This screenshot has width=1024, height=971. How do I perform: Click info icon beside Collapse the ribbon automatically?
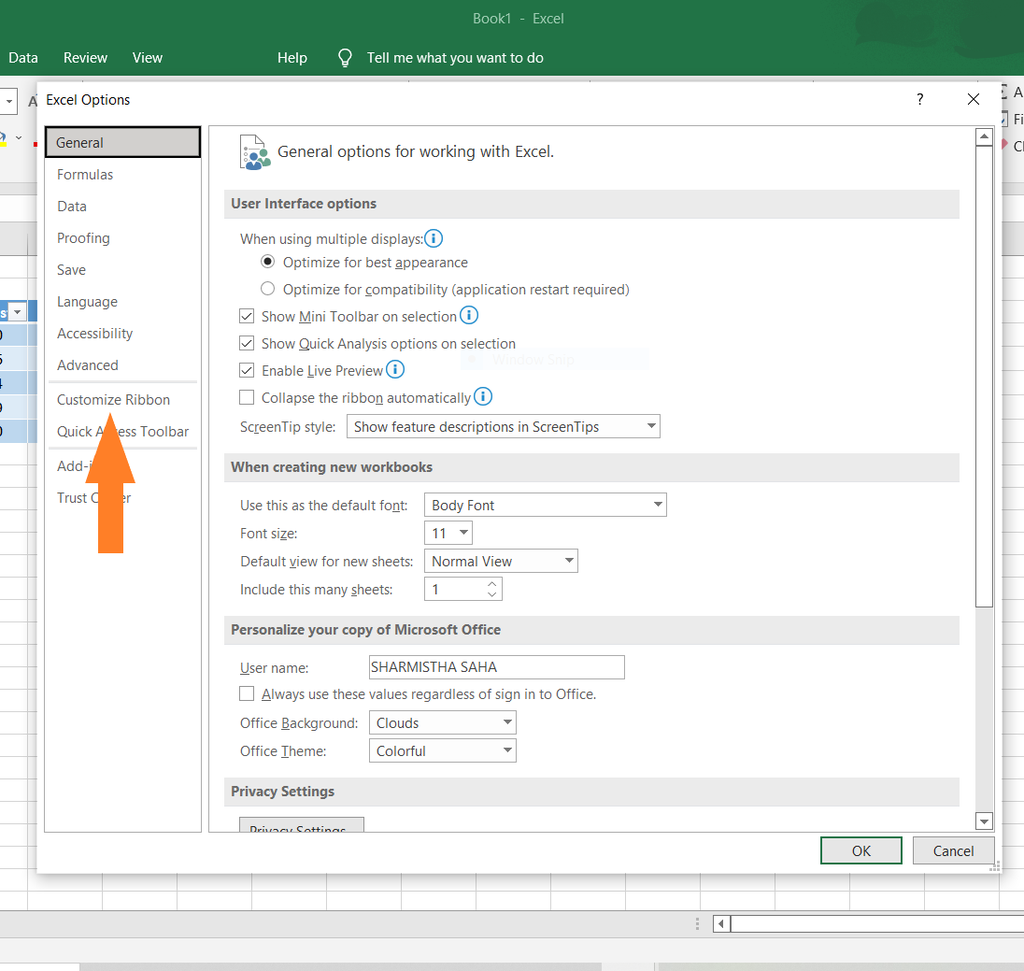483,397
